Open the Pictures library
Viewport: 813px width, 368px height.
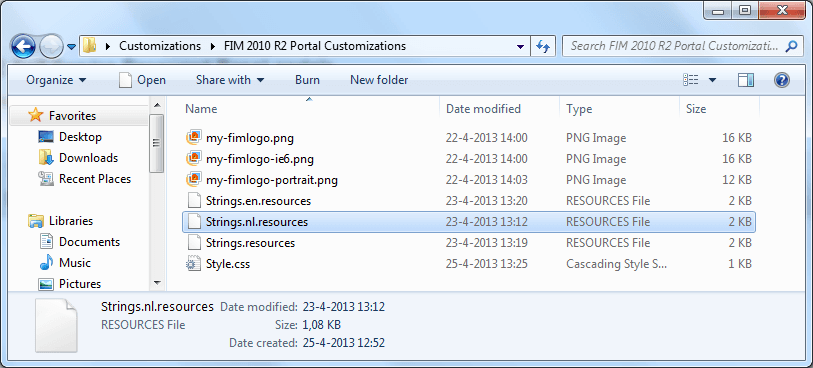[x=80, y=284]
